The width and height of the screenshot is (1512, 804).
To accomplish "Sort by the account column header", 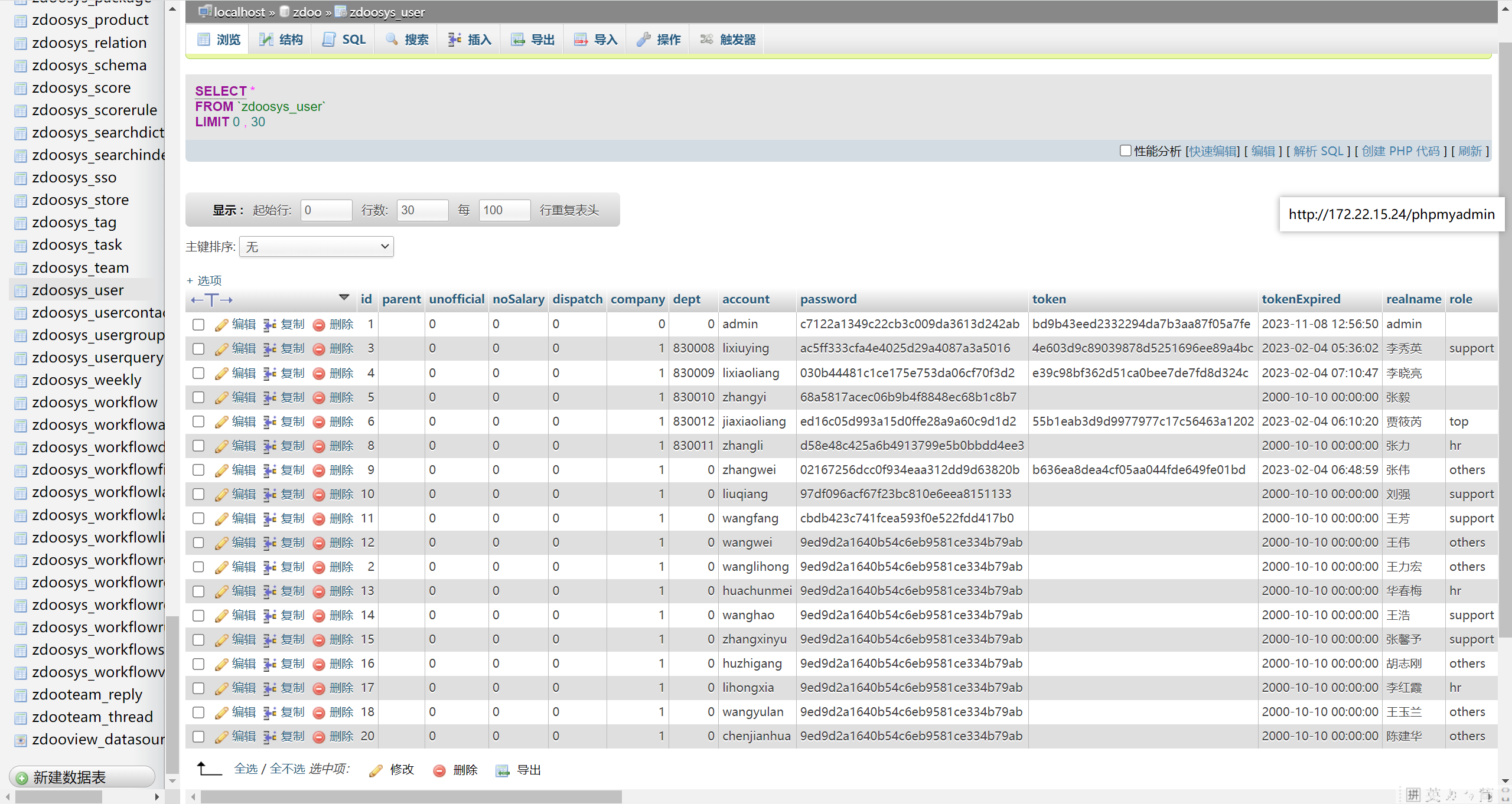I will pos(746,299).
